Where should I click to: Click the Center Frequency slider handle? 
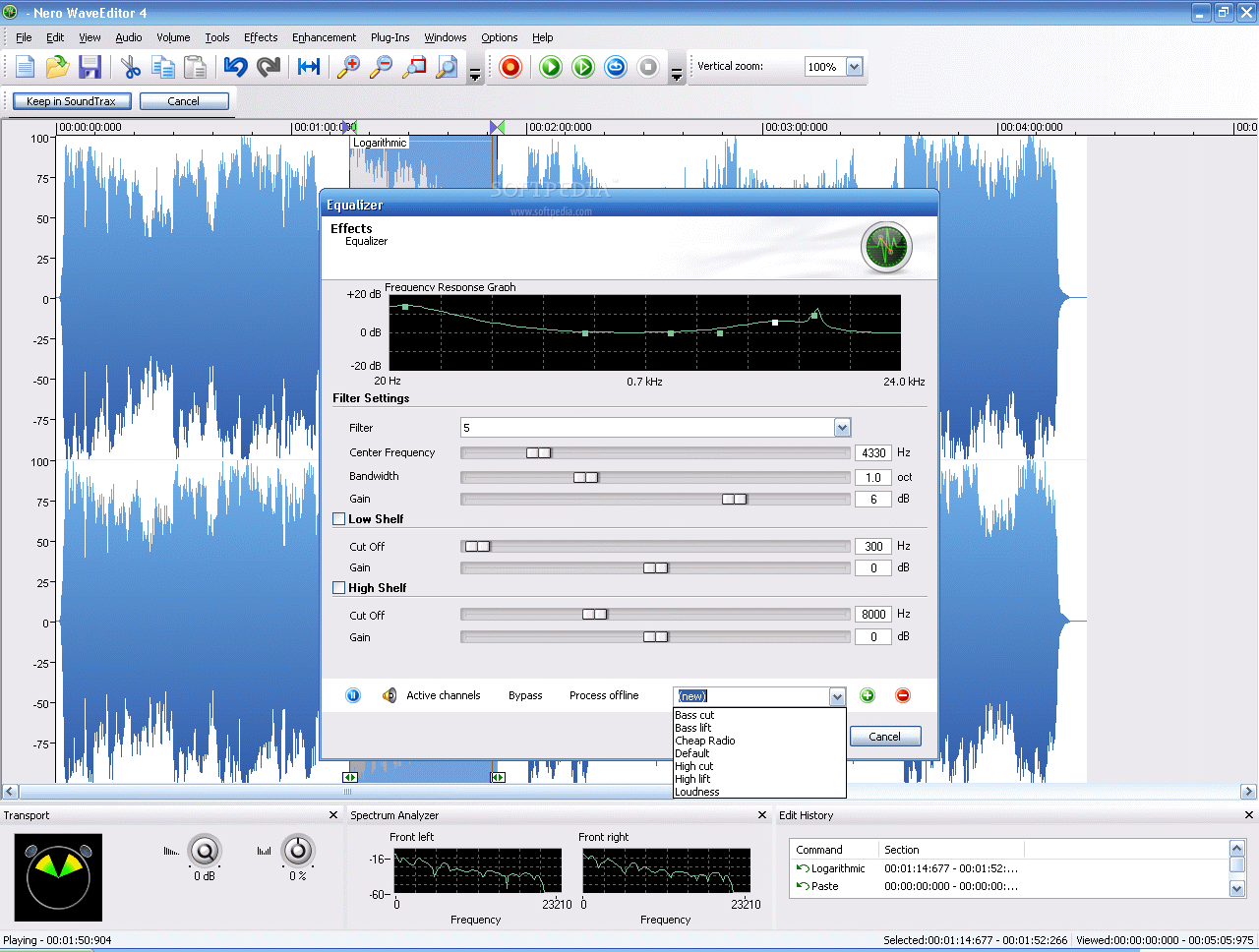[538, 453]
